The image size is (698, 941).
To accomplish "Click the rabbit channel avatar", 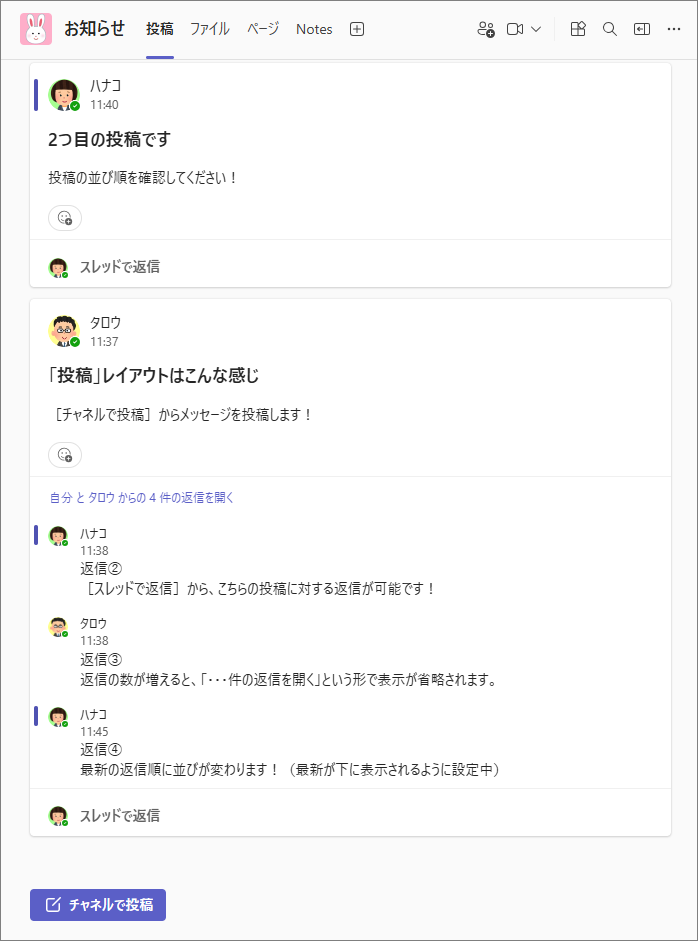I will (x=36, y=29).
